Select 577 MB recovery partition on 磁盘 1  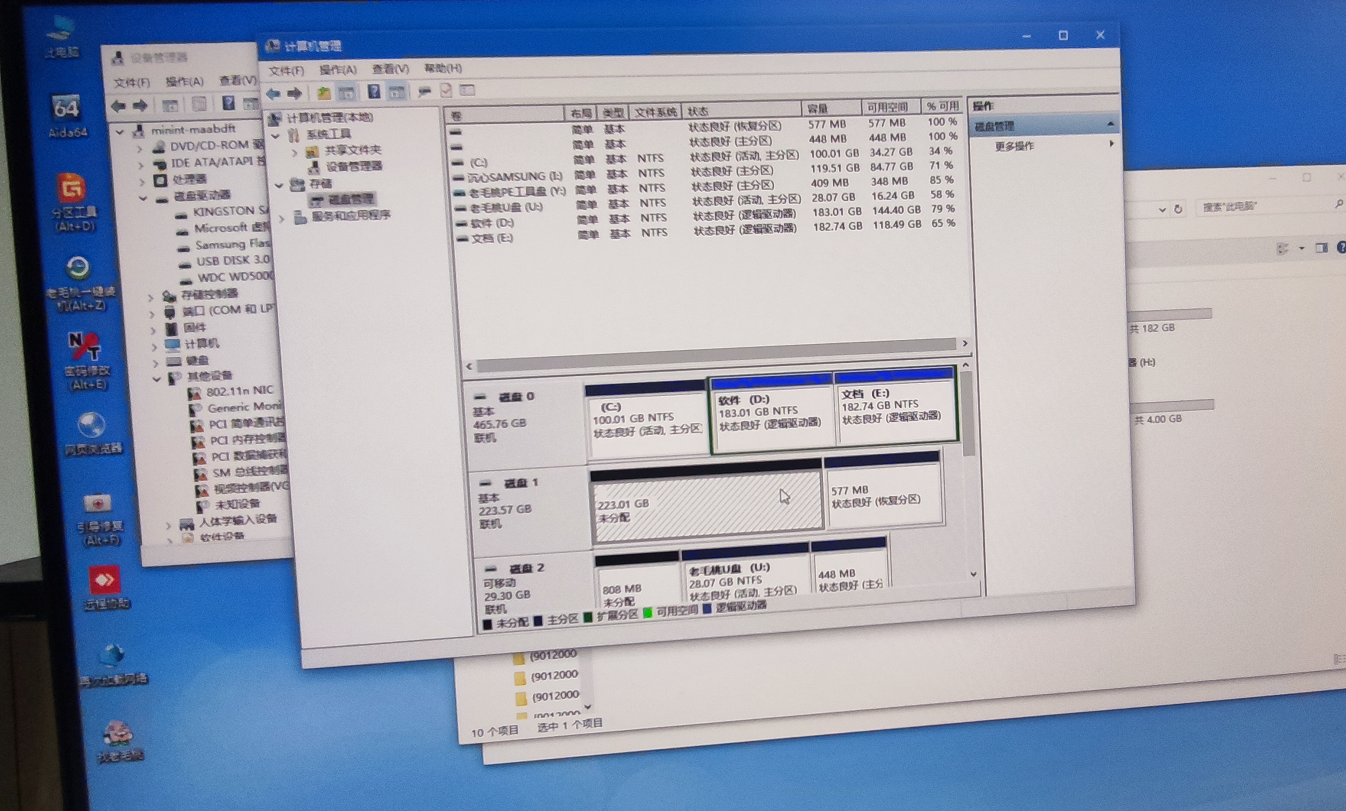tap(884, 491)
